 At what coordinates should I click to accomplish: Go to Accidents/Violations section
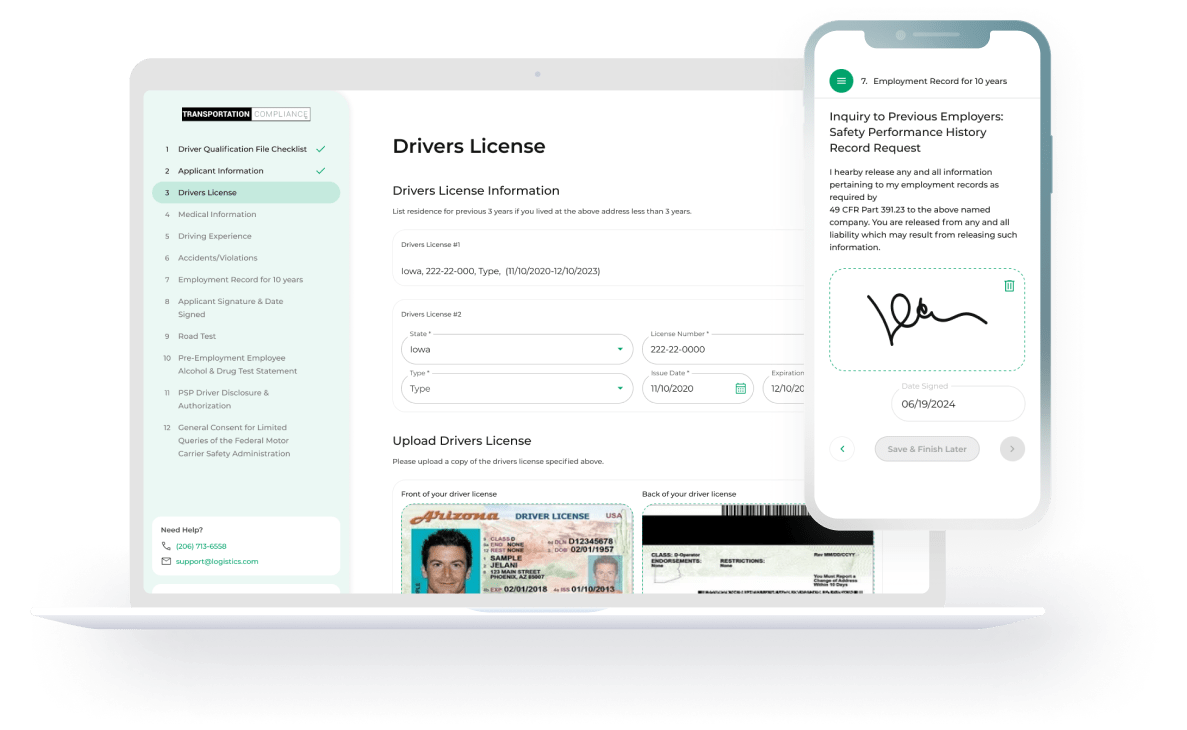(x=217, y=258)
